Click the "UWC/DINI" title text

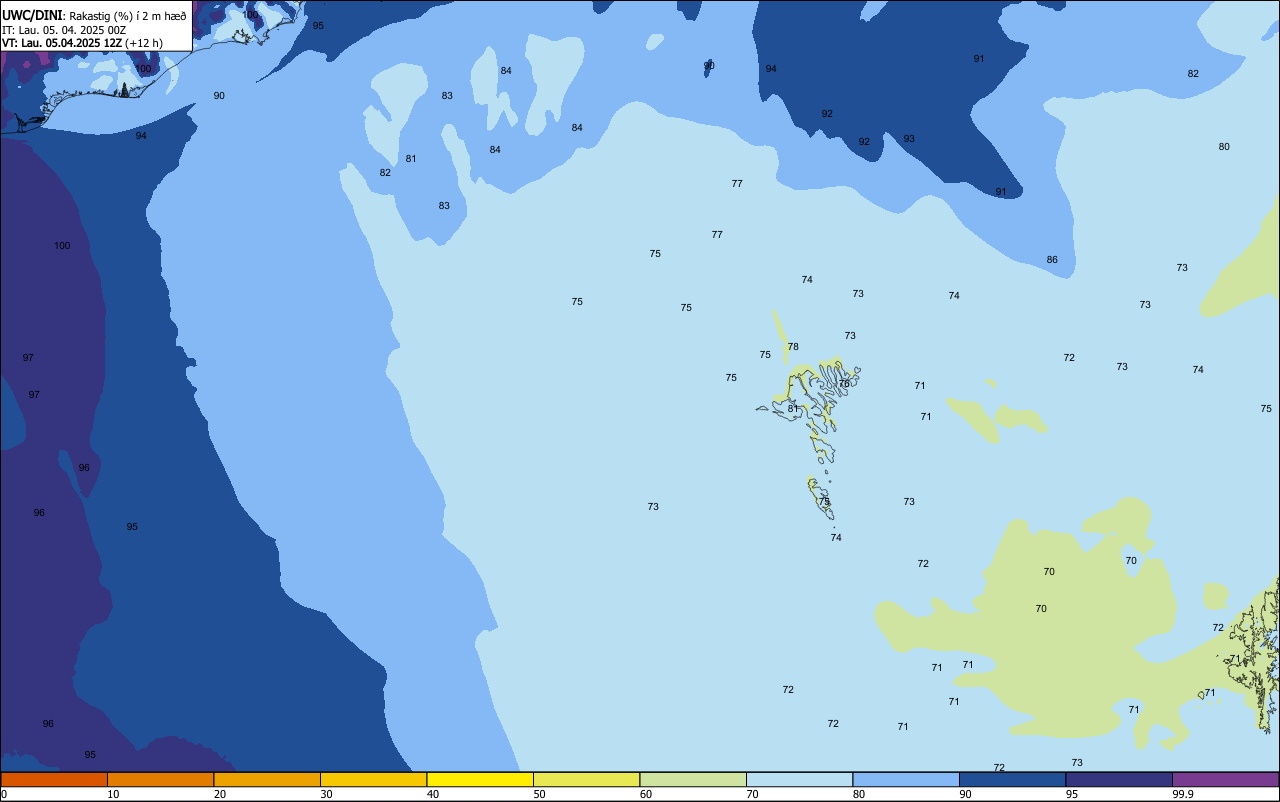point(32,15)
